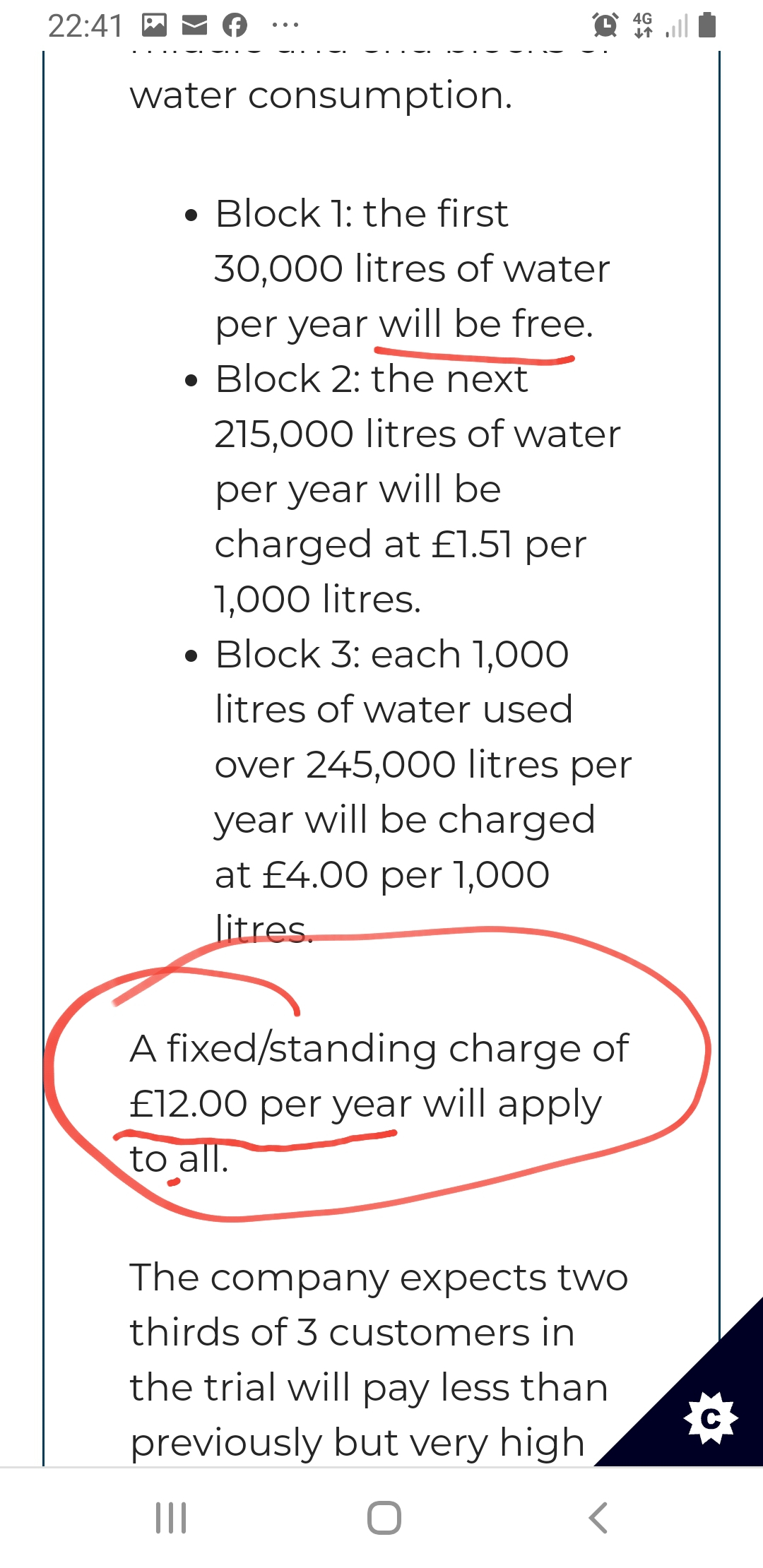Tap the gallery image notification icon
Screen dimensions: 763x1568
pos(154,25)
